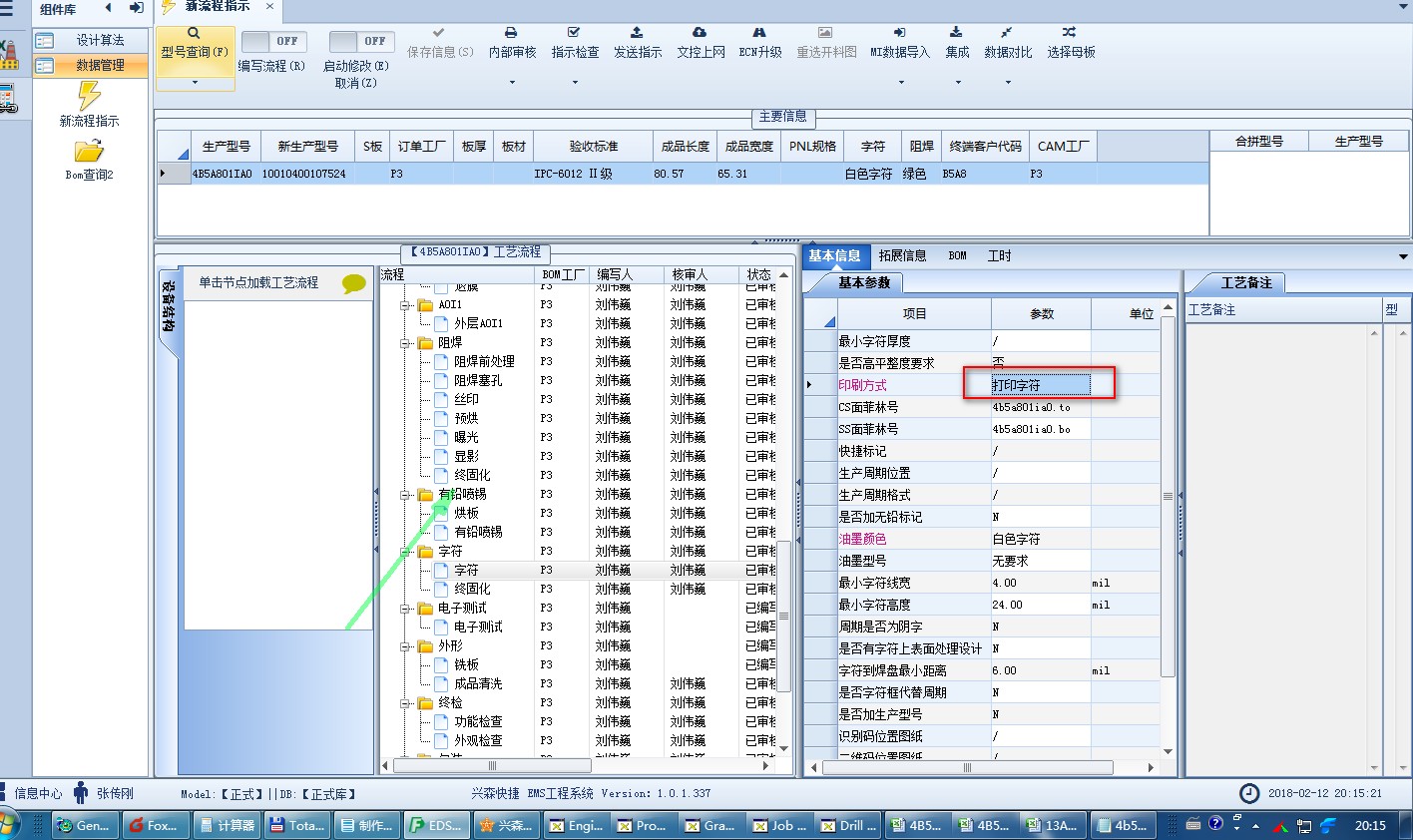Viewport: 1413px width, 840px height.
Task: Open the Foxit taskbar item
Action: pos(155,825)
